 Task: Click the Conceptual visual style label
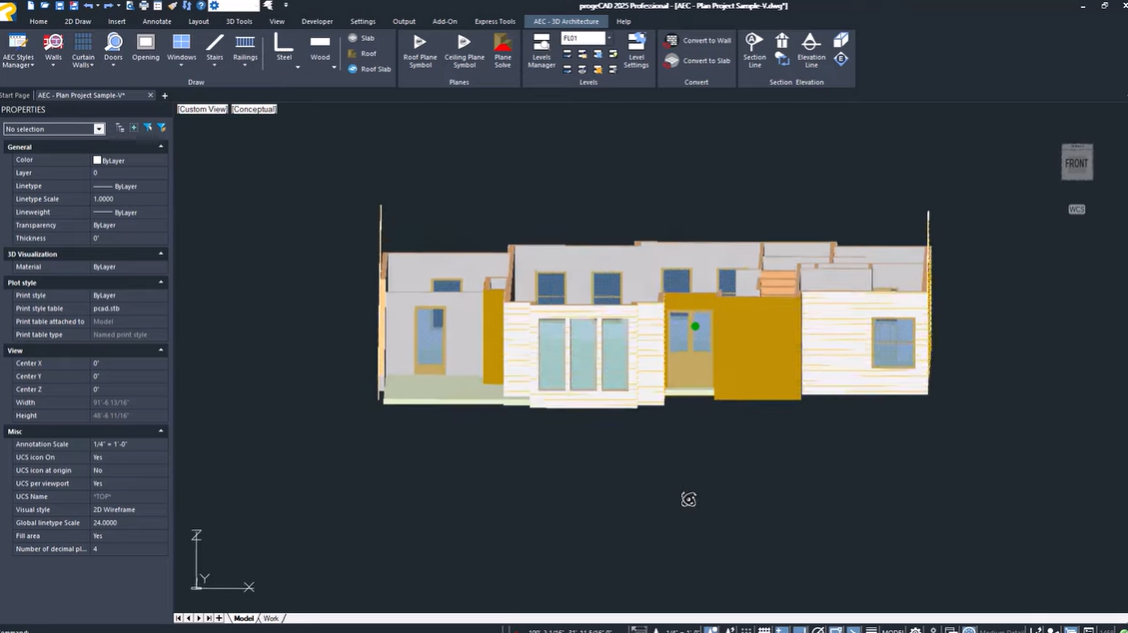click(x=254, y=109)
